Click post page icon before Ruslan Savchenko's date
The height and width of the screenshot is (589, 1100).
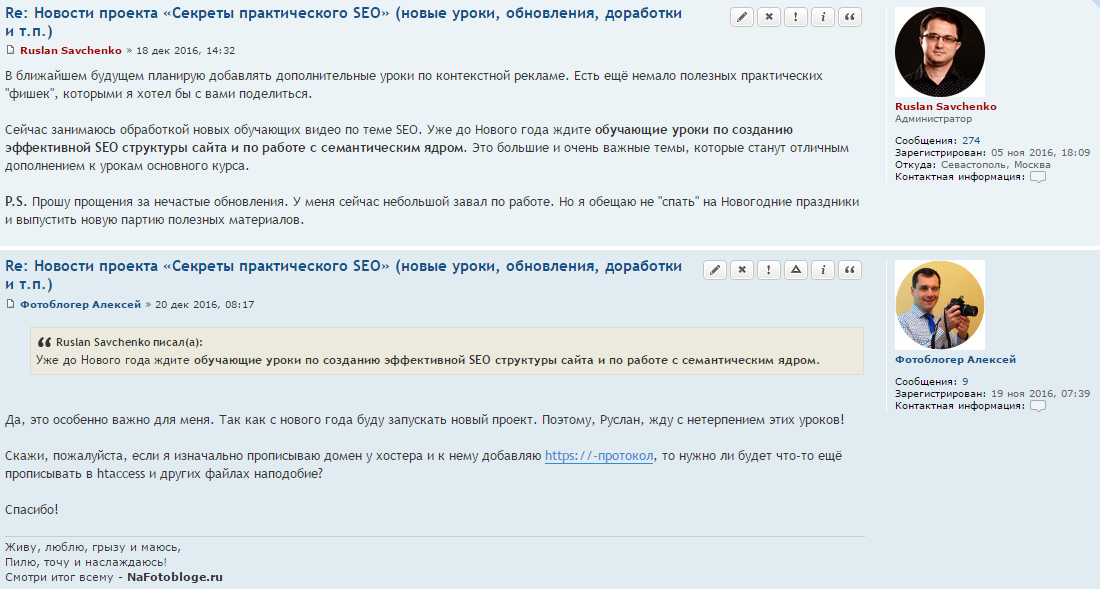10,50
